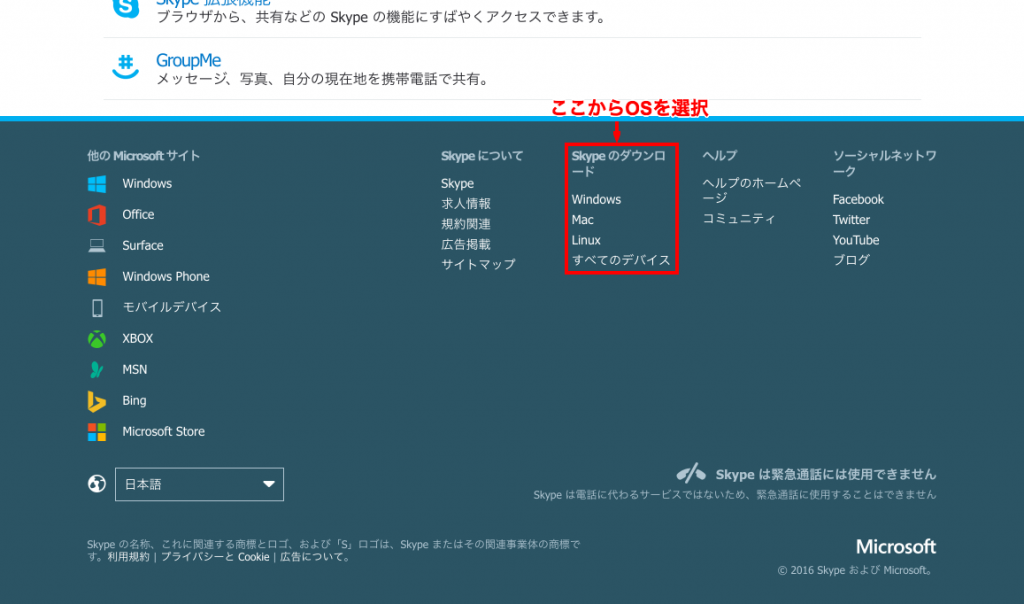Open the Surface site link
The width and height of the screenshot is (1024, 604).
[x=142, y=246]
